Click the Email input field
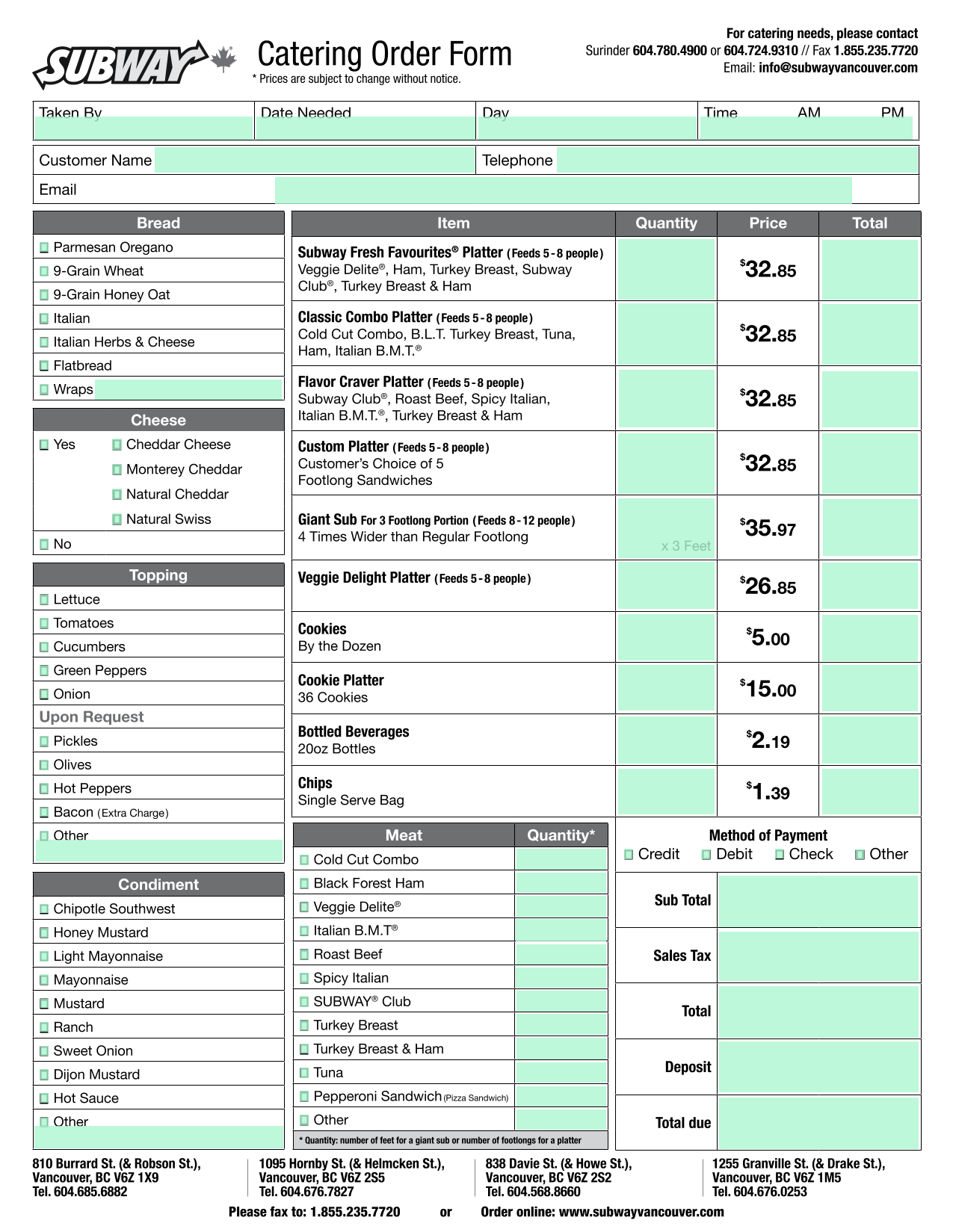 563,191
